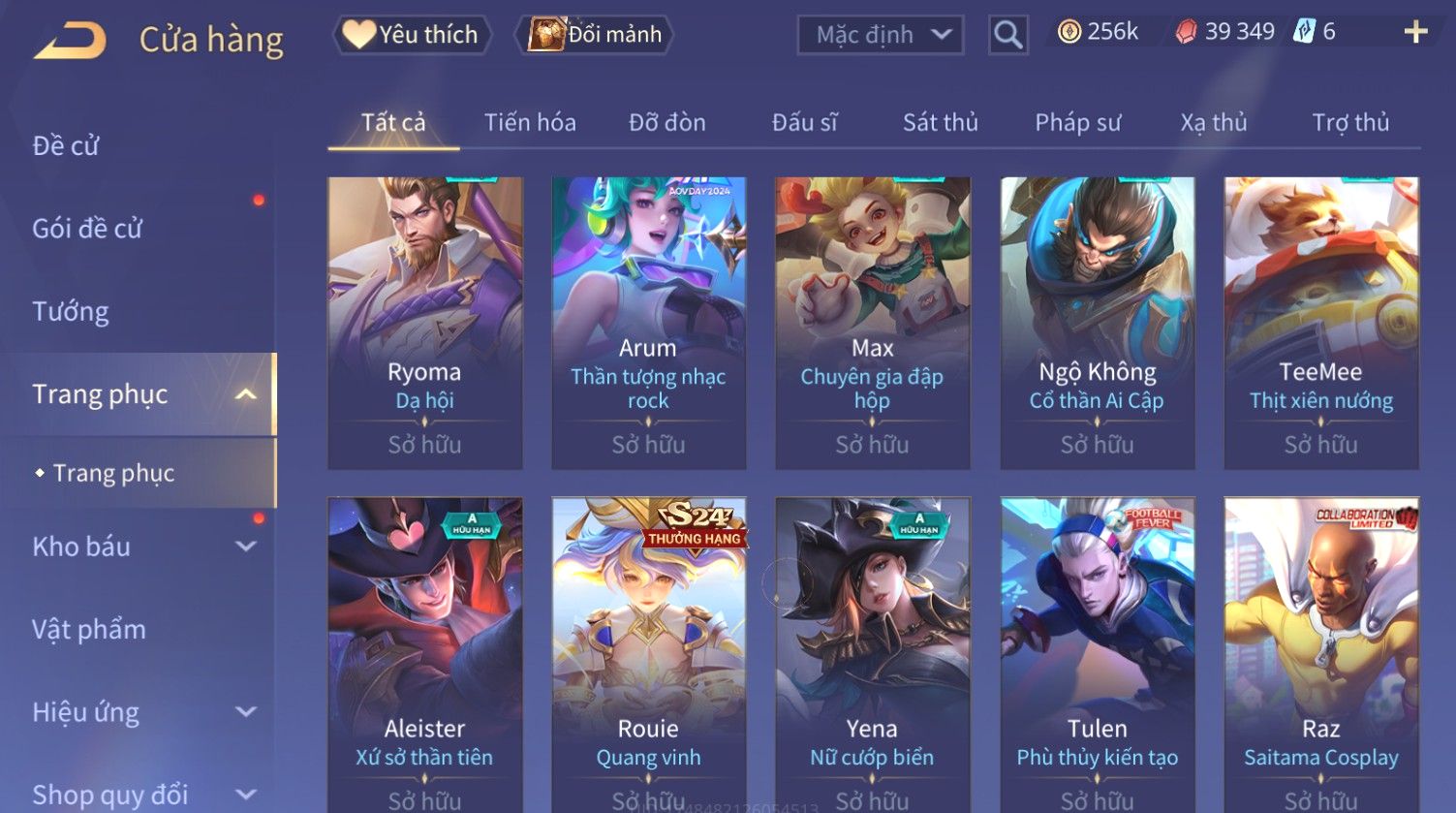Open Yêu thích favorites heart button

(412, 35)
